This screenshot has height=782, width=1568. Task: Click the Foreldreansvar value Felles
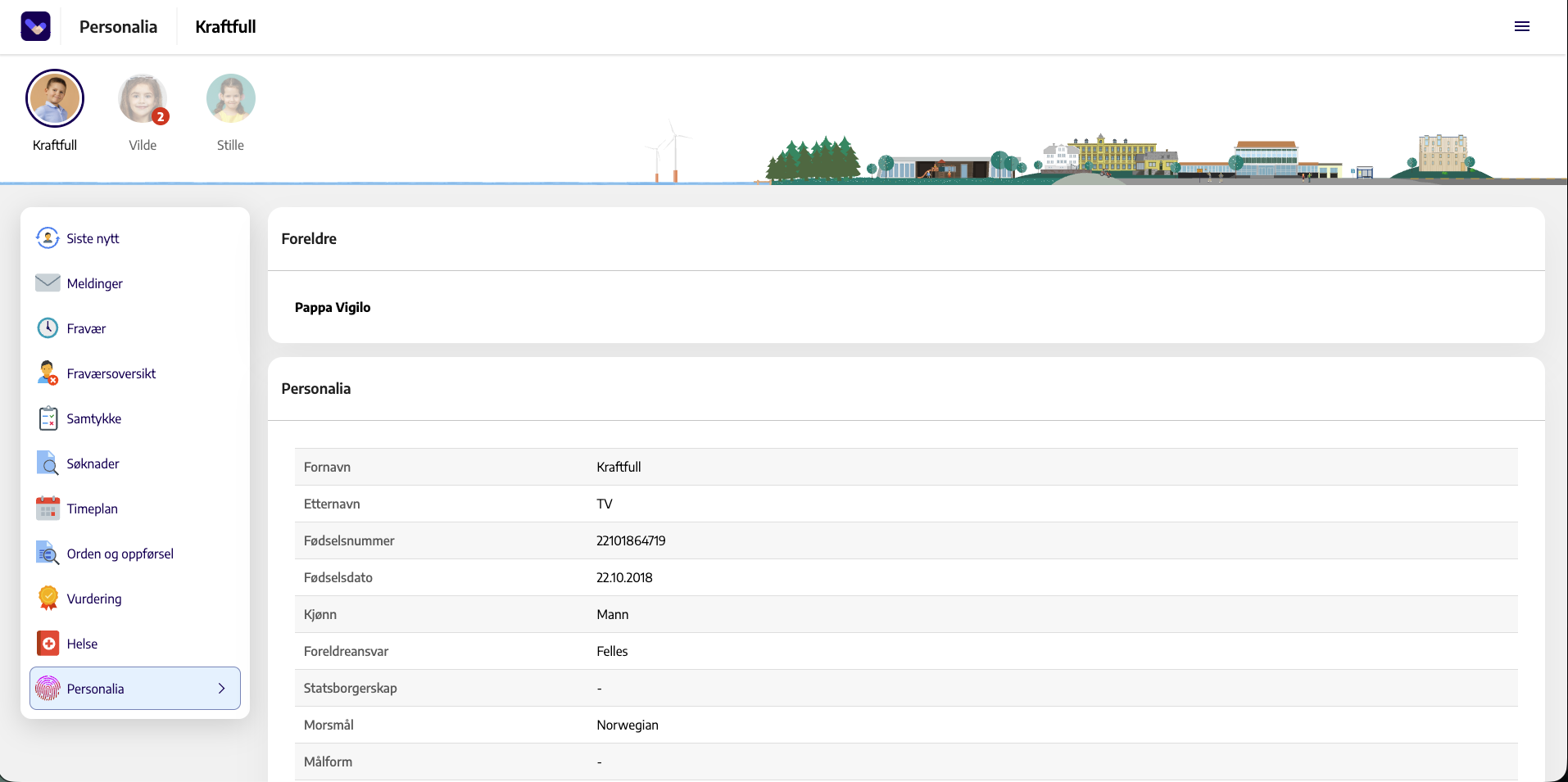tap(612, 651)
